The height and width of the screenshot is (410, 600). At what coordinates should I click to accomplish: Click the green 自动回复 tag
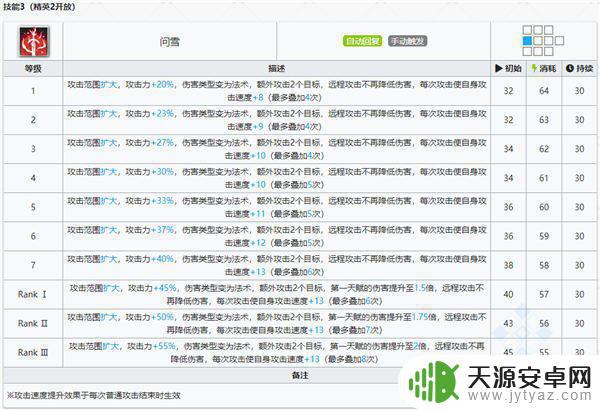tap(362, 41)
